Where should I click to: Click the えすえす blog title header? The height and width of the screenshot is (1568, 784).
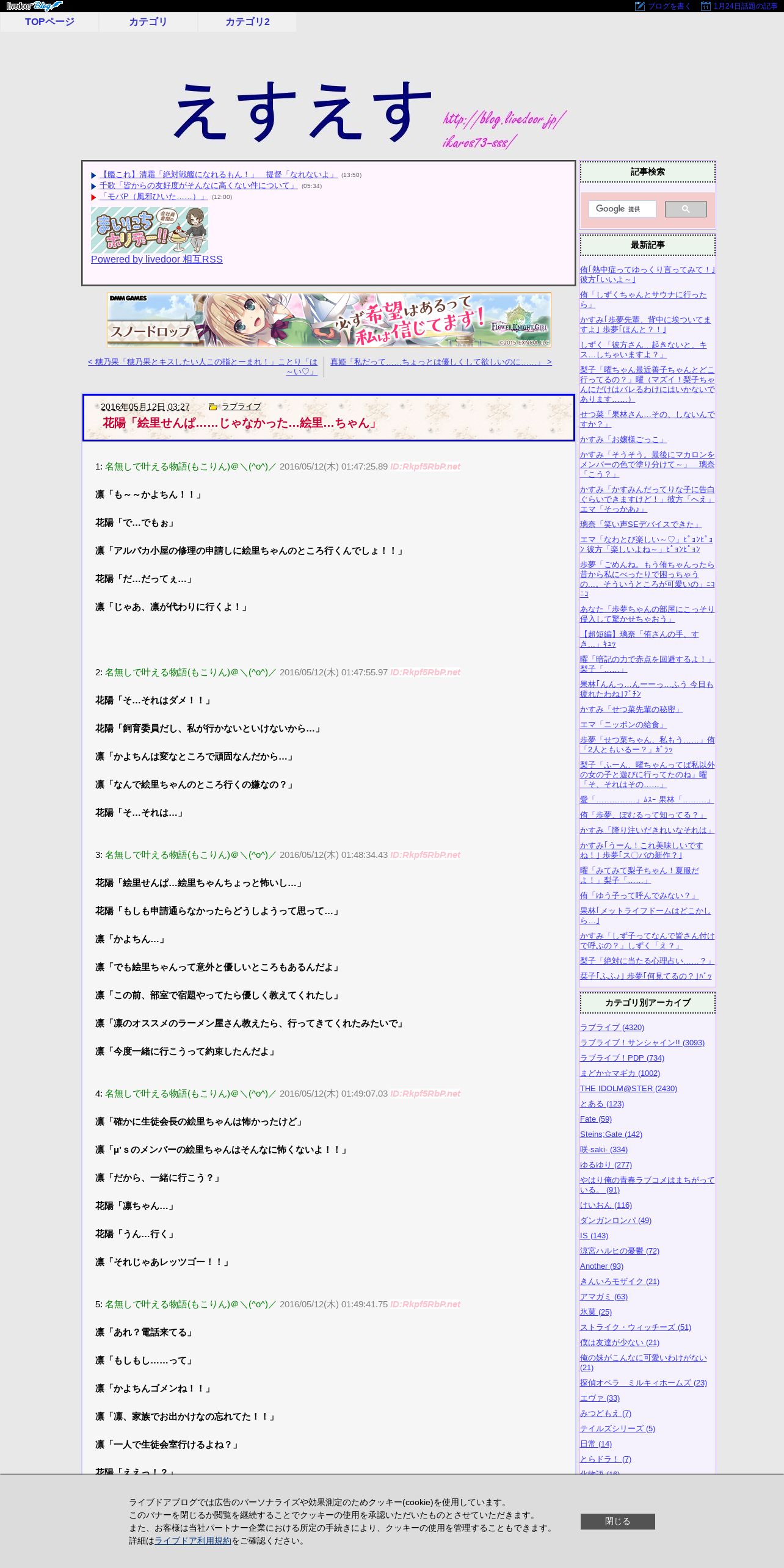[x=303, y=112]
